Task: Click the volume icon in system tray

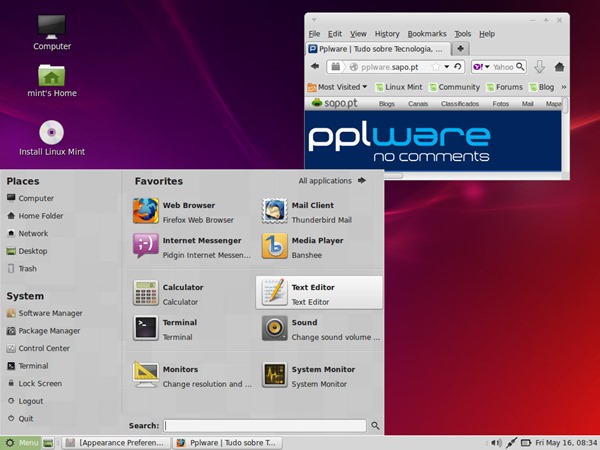Action: point(496,443)
